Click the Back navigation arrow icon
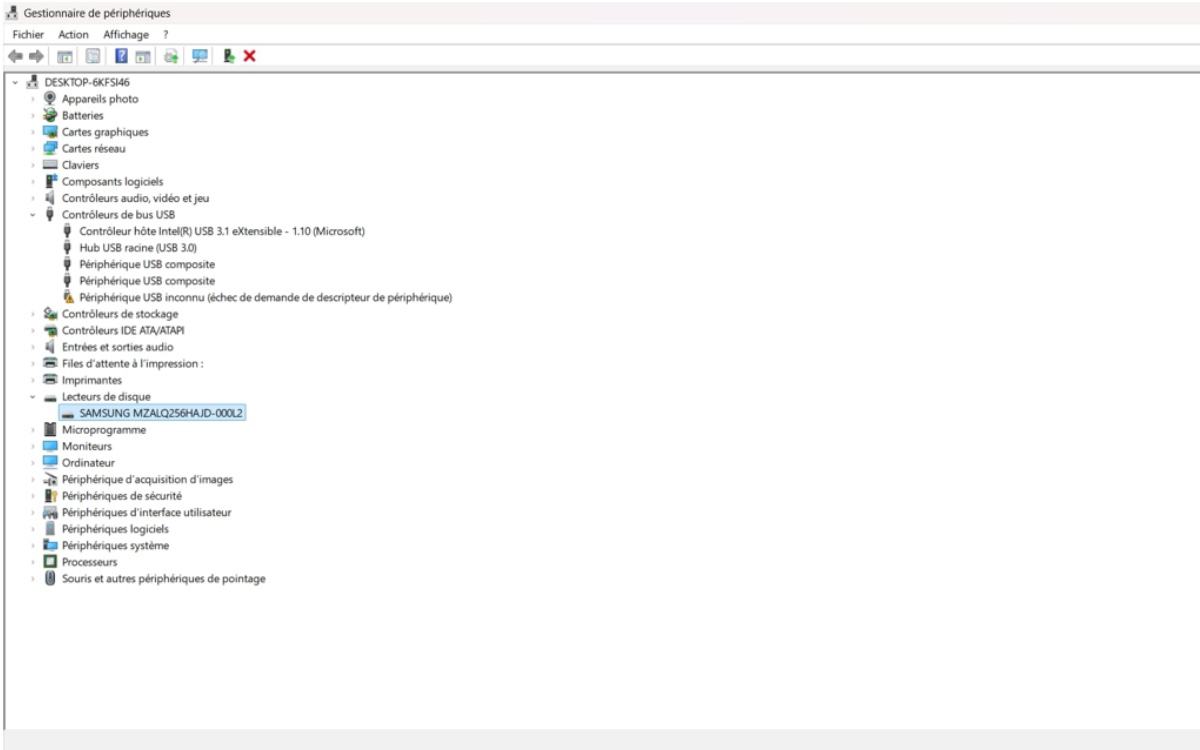Screen dimensions: 1200x750 [x=14, y=55]
